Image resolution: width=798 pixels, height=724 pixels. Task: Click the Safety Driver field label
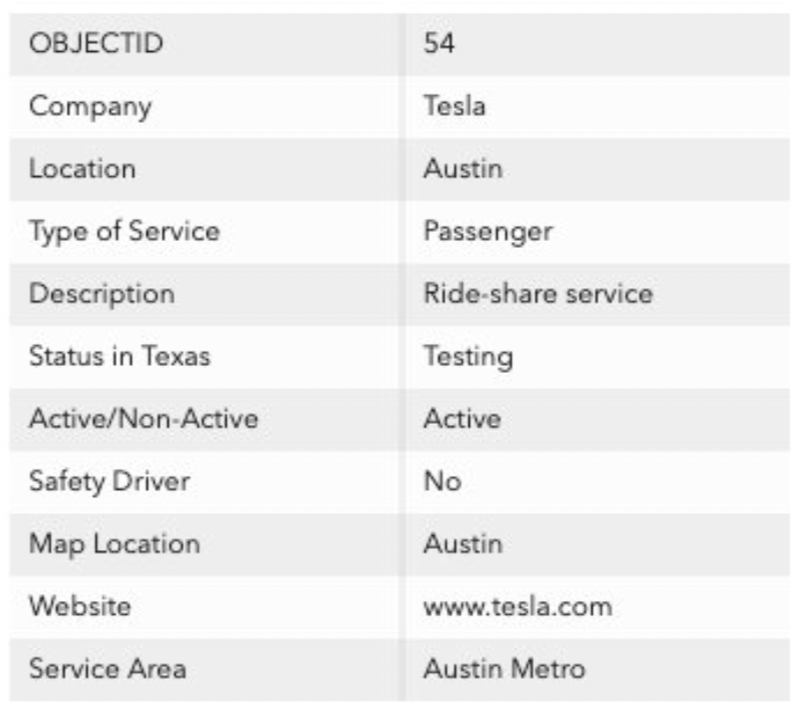(x=109, y=481)
